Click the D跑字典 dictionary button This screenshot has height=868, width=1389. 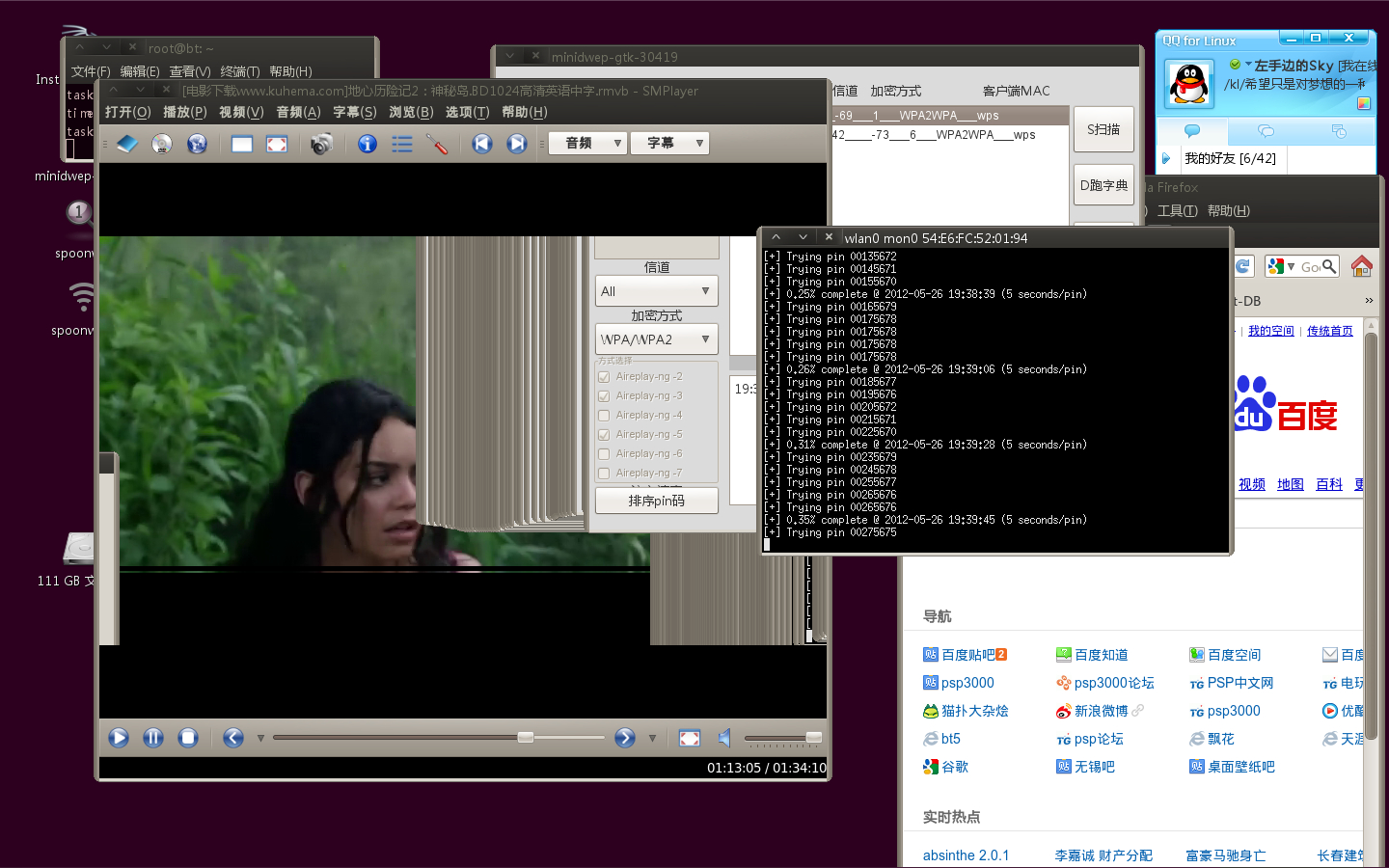tap(1103, 185)
